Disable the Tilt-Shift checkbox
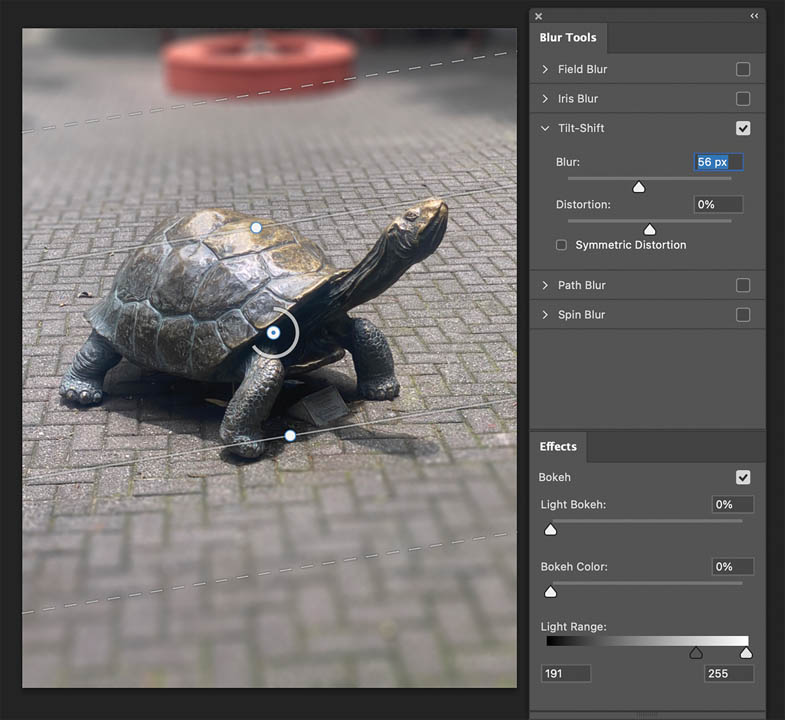The width and height of the screenshot is (785, 720). point(742,128)
